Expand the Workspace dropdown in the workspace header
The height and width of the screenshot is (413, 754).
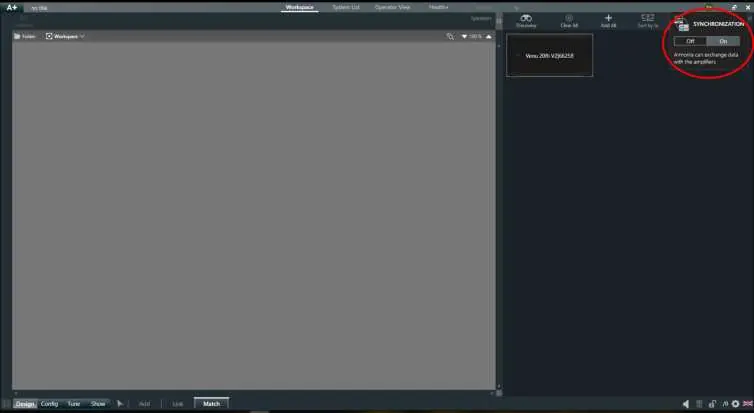pyautogui.click(x=65, y=37)
